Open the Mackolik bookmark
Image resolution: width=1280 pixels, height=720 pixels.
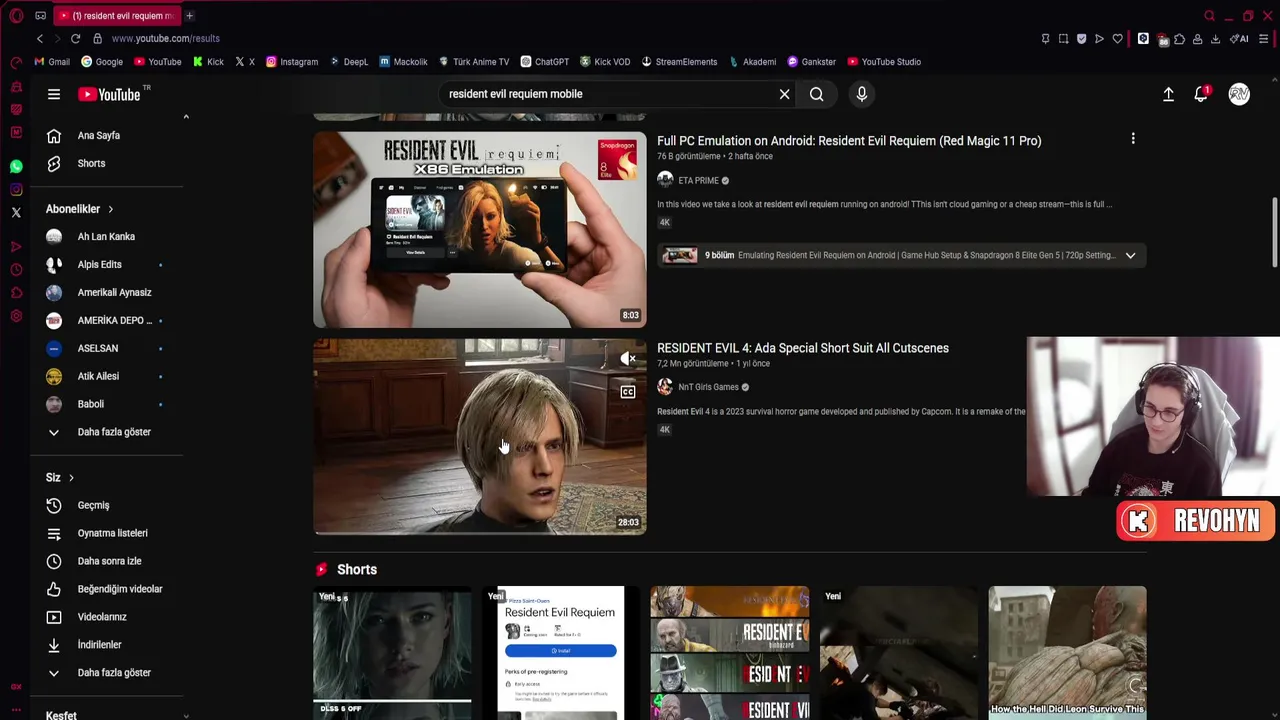pos(403,62)
